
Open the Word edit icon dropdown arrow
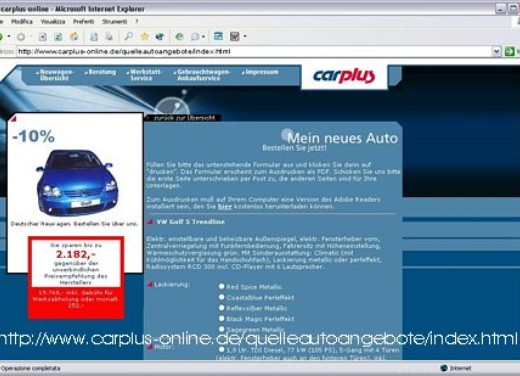pyautogui.click(x=245, y=36)
